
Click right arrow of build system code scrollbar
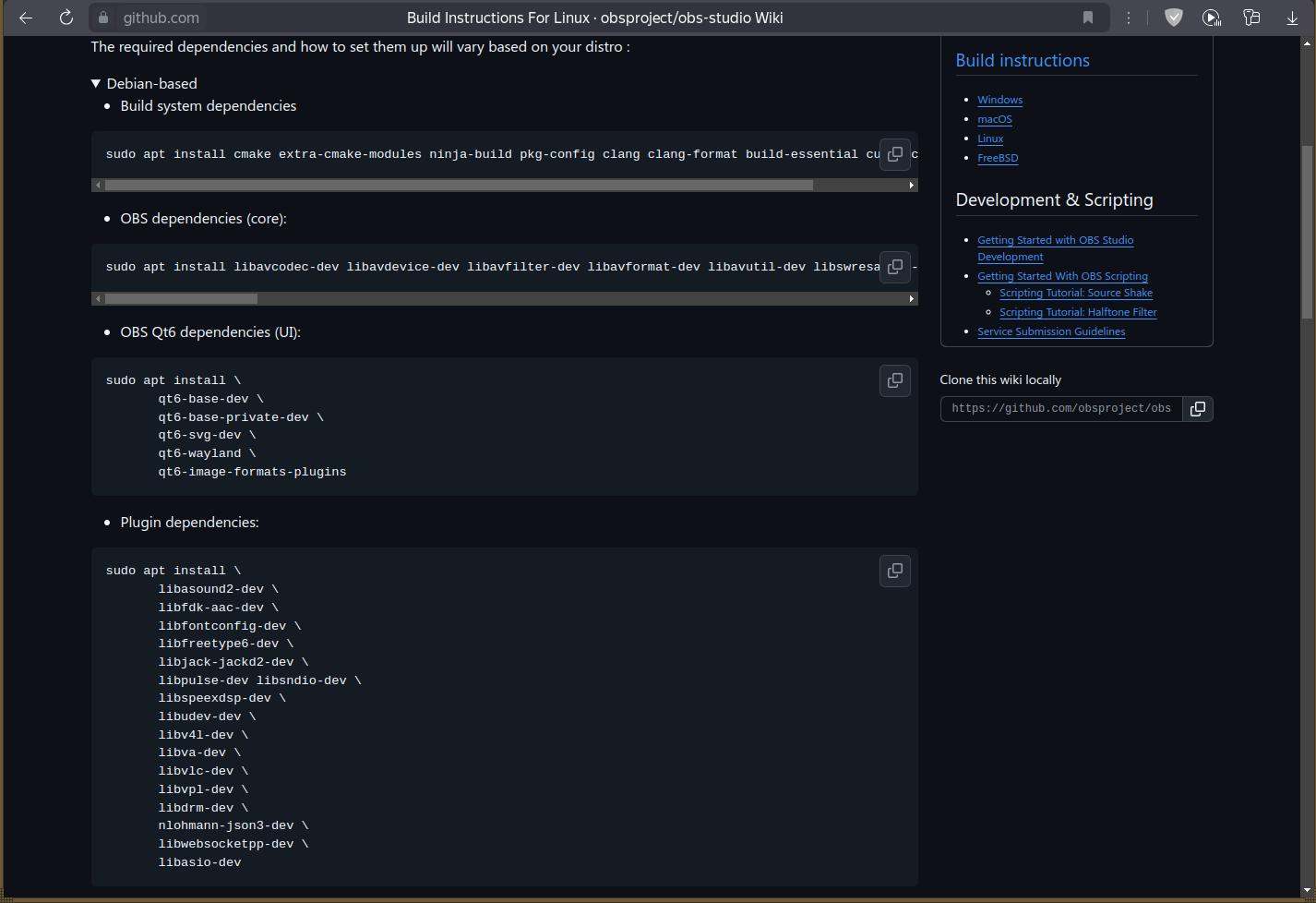point(912,186)
